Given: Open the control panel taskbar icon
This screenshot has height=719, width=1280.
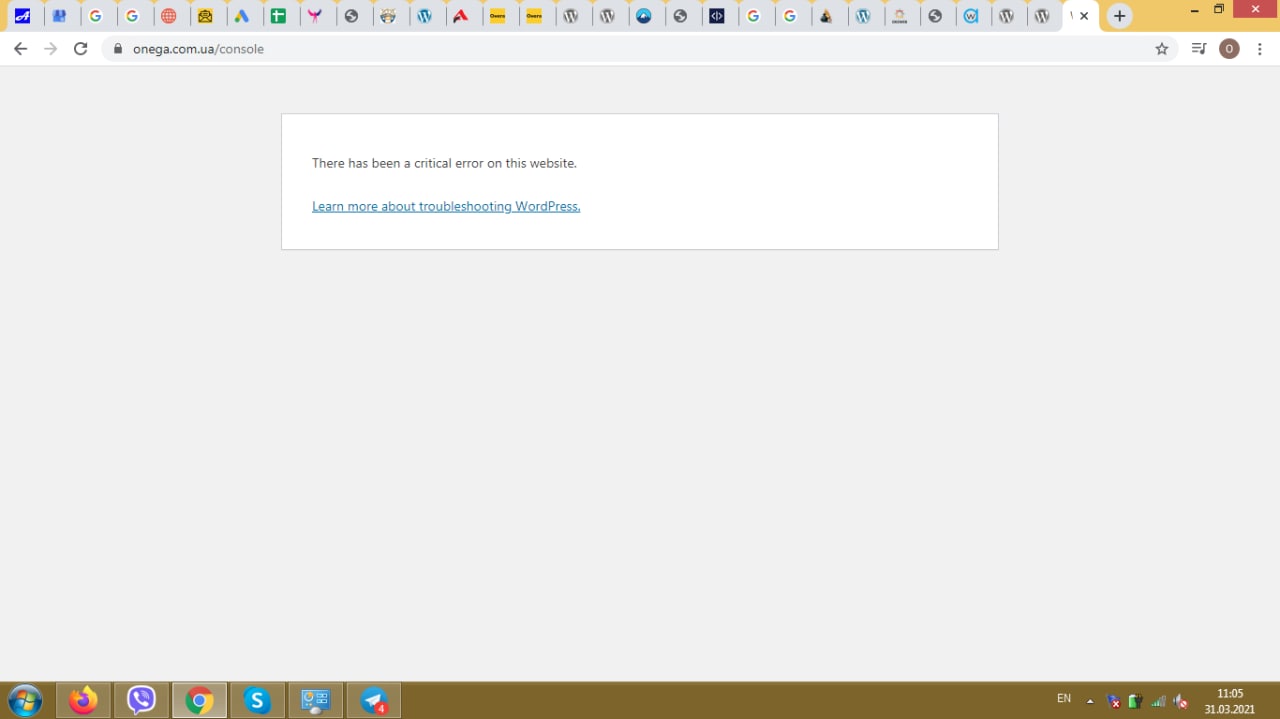Looking at the screenshot, I should (x=316, y=701).
